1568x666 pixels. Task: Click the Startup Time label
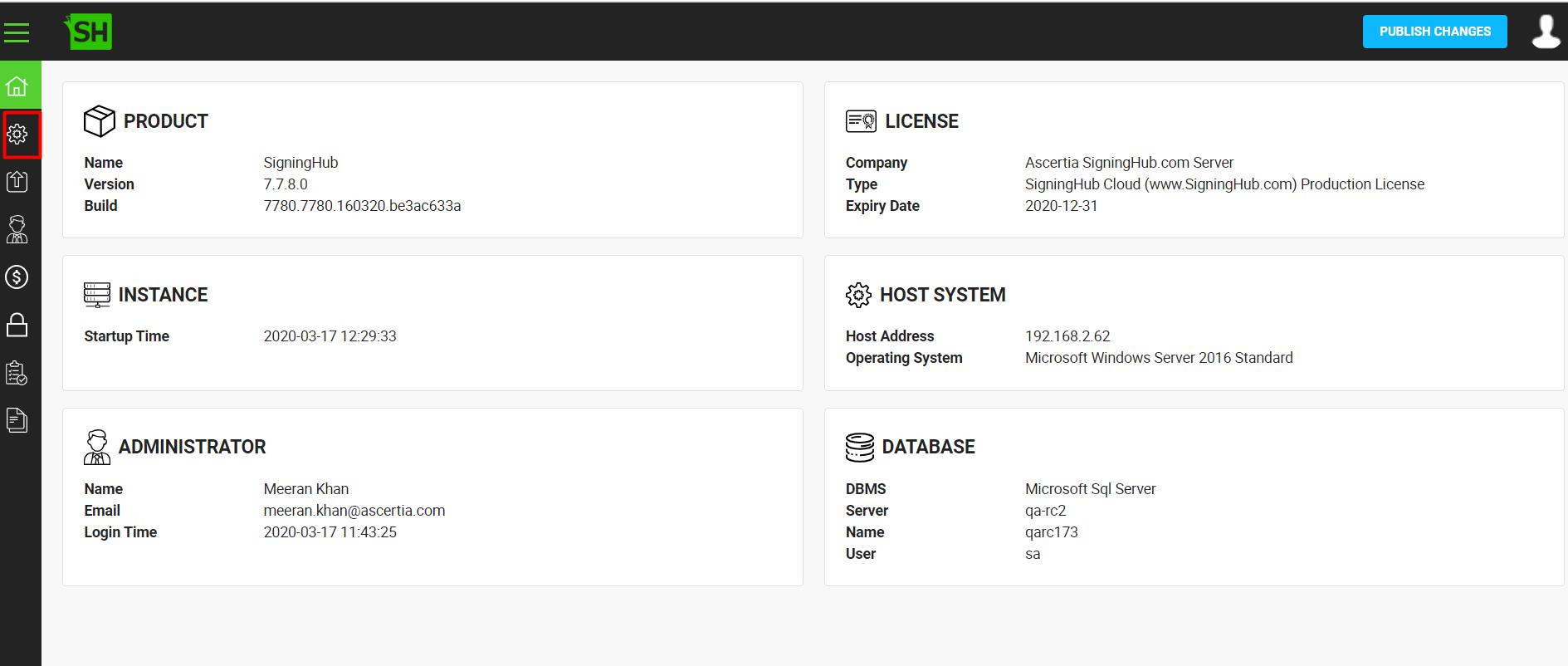[x=126, y=336]
